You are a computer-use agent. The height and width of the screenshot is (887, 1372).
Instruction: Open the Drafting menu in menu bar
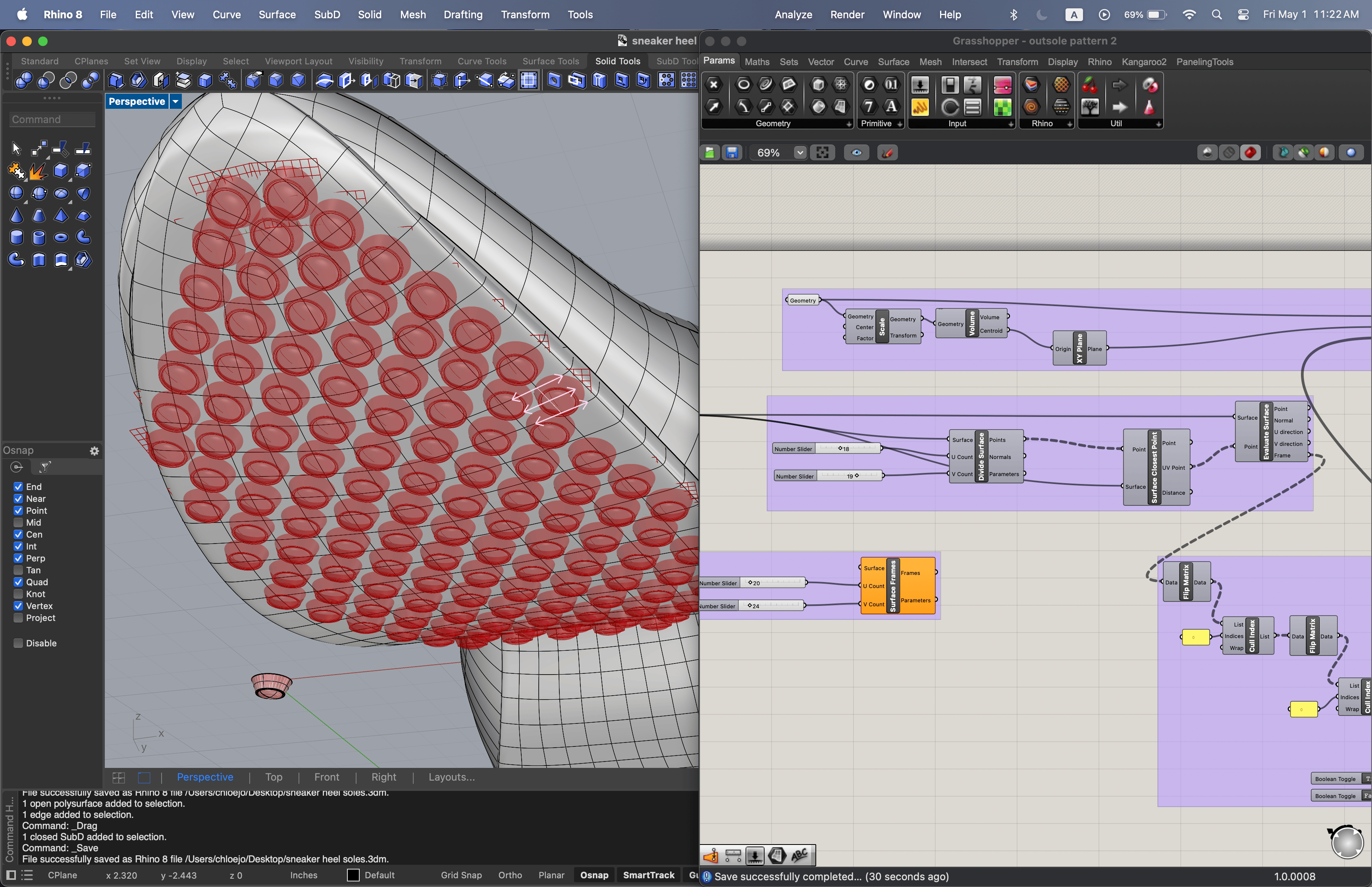[x=463, y=14]
